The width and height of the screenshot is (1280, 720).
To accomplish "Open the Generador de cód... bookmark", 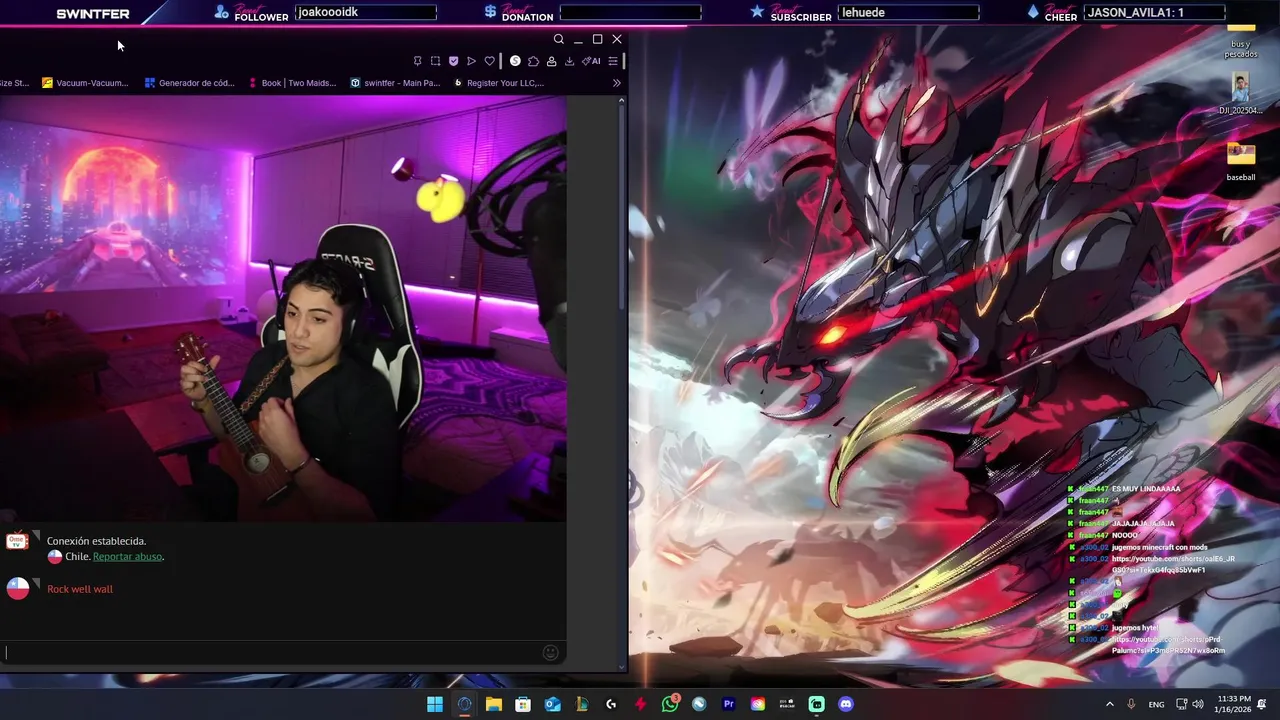I will (189, 83).
